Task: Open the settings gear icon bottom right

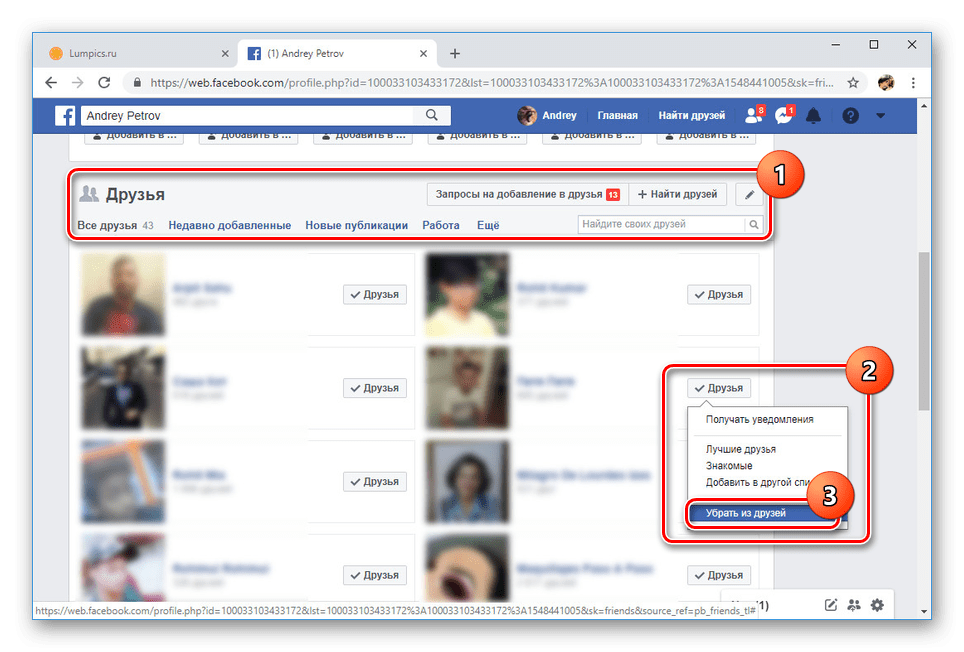Action: pos(877,605)
